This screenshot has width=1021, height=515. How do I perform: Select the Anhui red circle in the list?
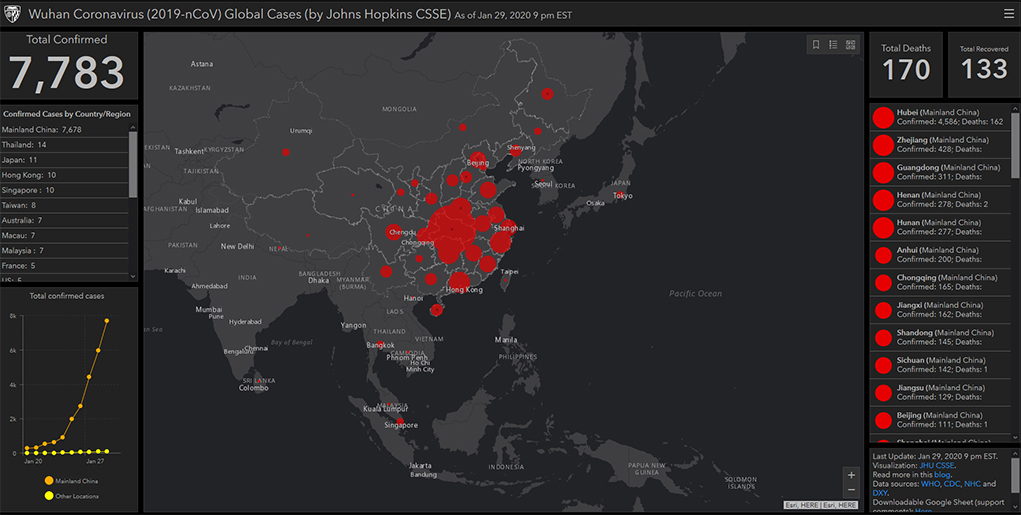883,255
